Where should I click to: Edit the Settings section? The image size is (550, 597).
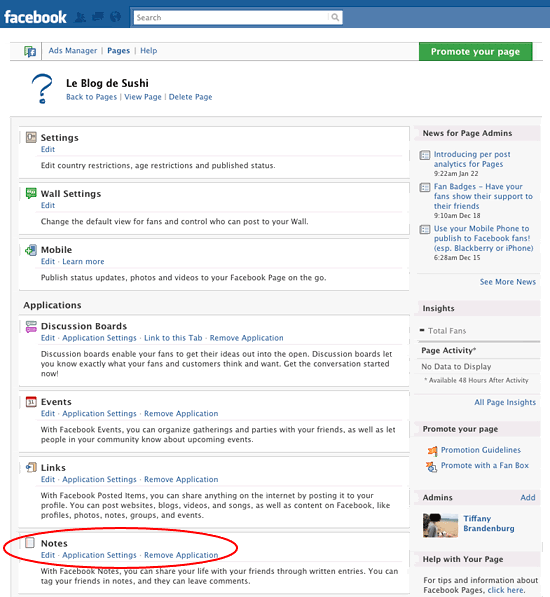tap(48, 149)
